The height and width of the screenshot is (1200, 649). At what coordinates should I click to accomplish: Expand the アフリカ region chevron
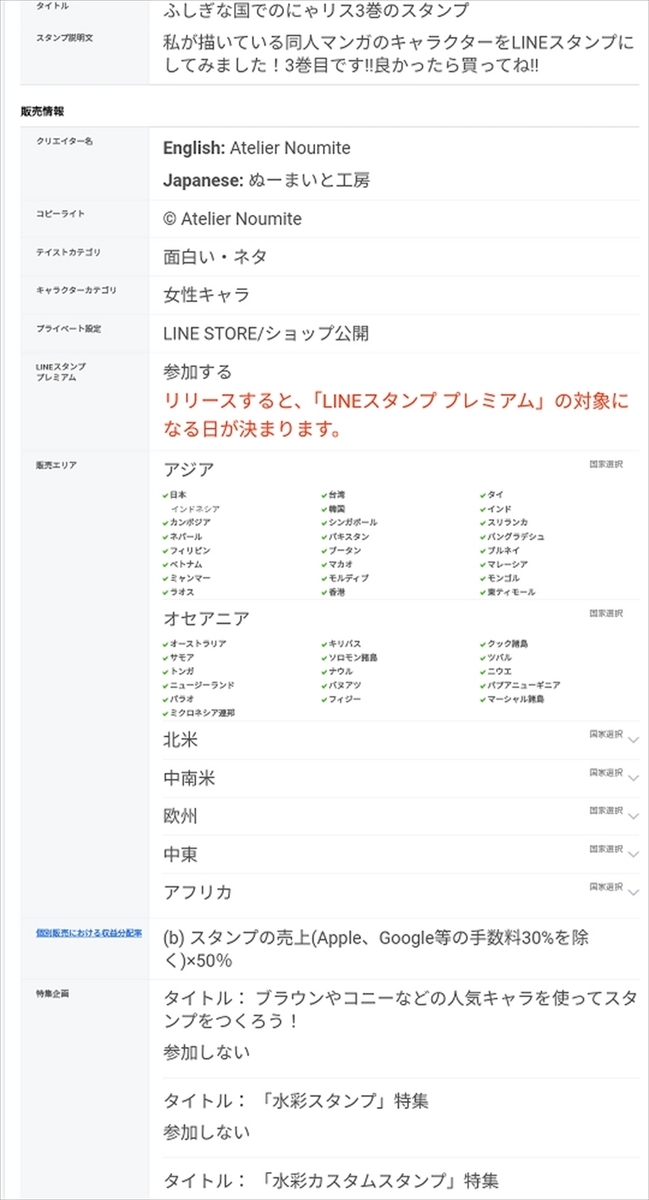click(633, 893)
